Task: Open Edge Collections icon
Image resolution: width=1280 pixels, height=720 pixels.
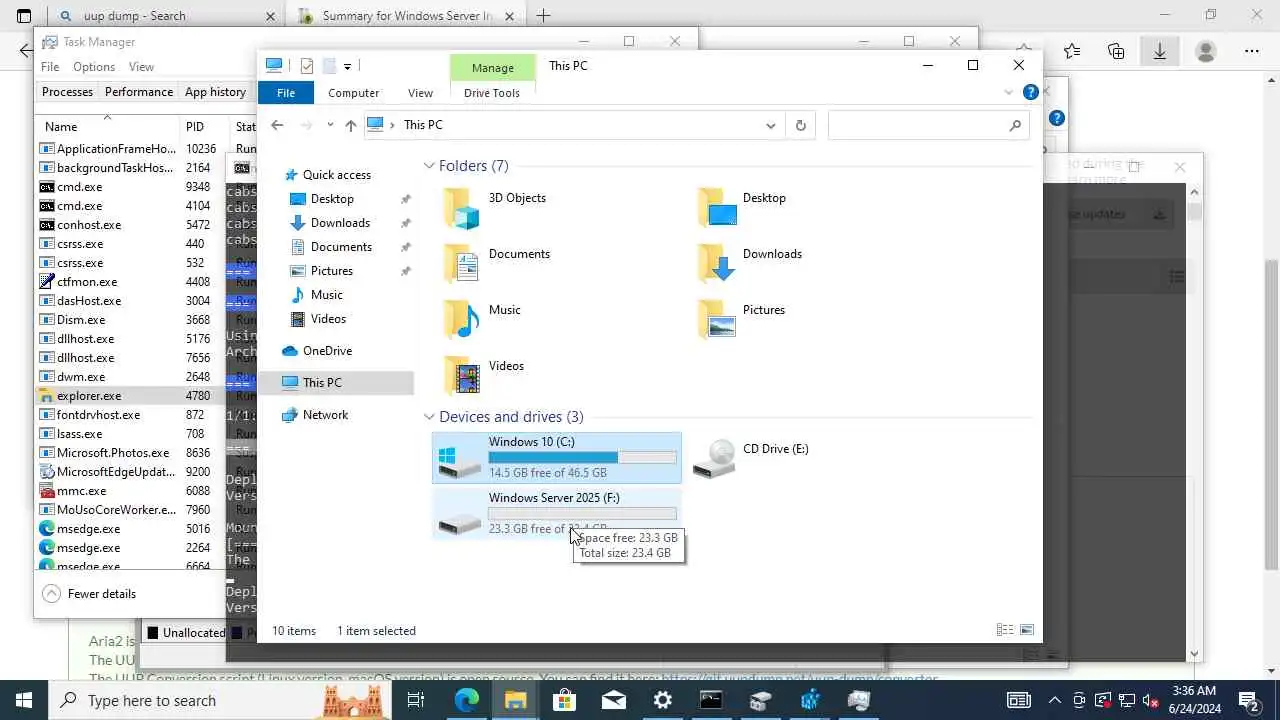Action: coord(1116,51)
